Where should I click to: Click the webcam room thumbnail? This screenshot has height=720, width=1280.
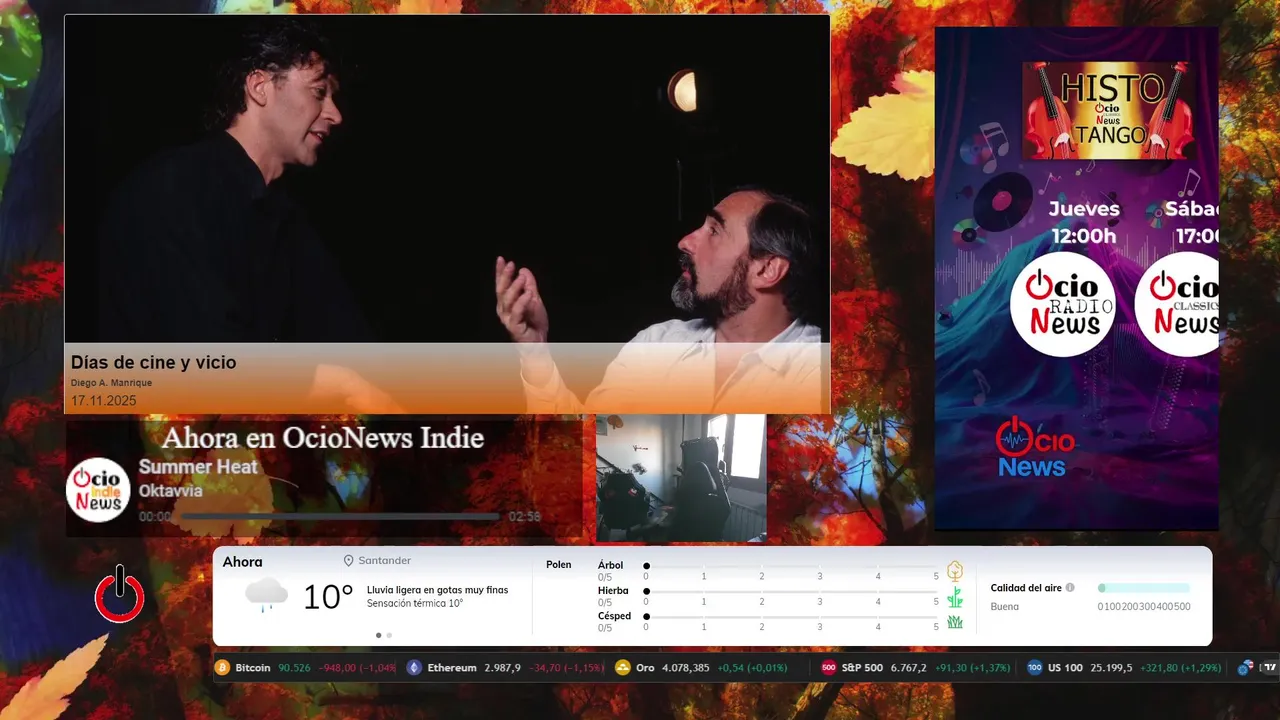coord(681,478)
